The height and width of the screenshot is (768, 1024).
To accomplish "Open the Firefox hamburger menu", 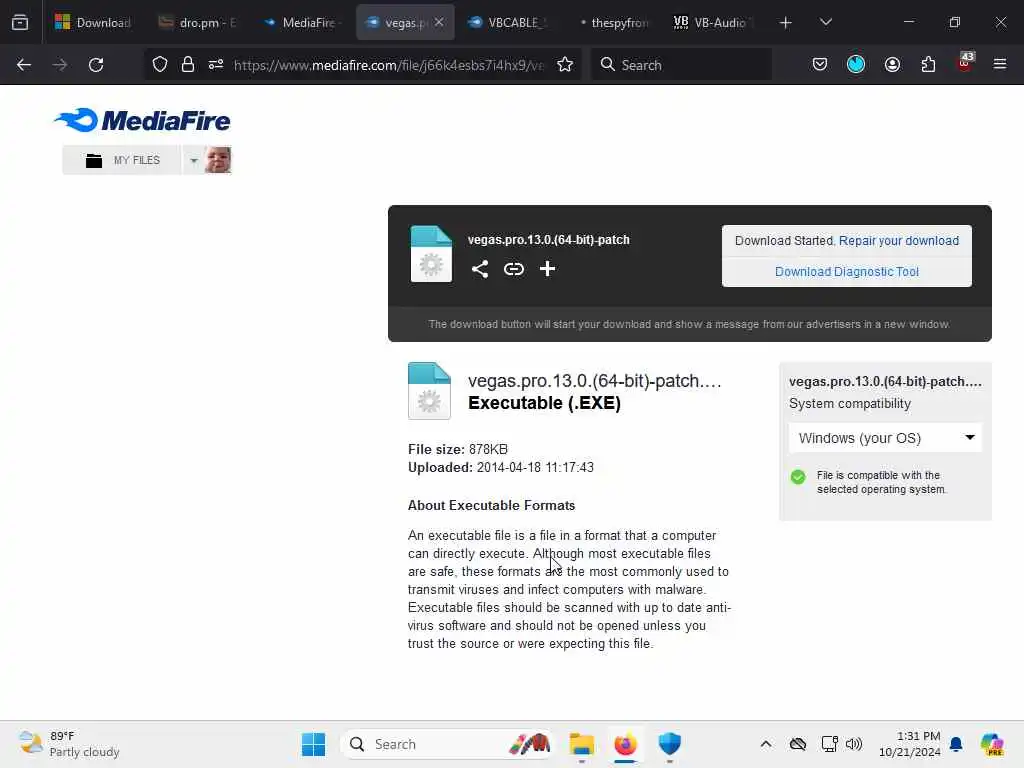I will point(1000,64).
